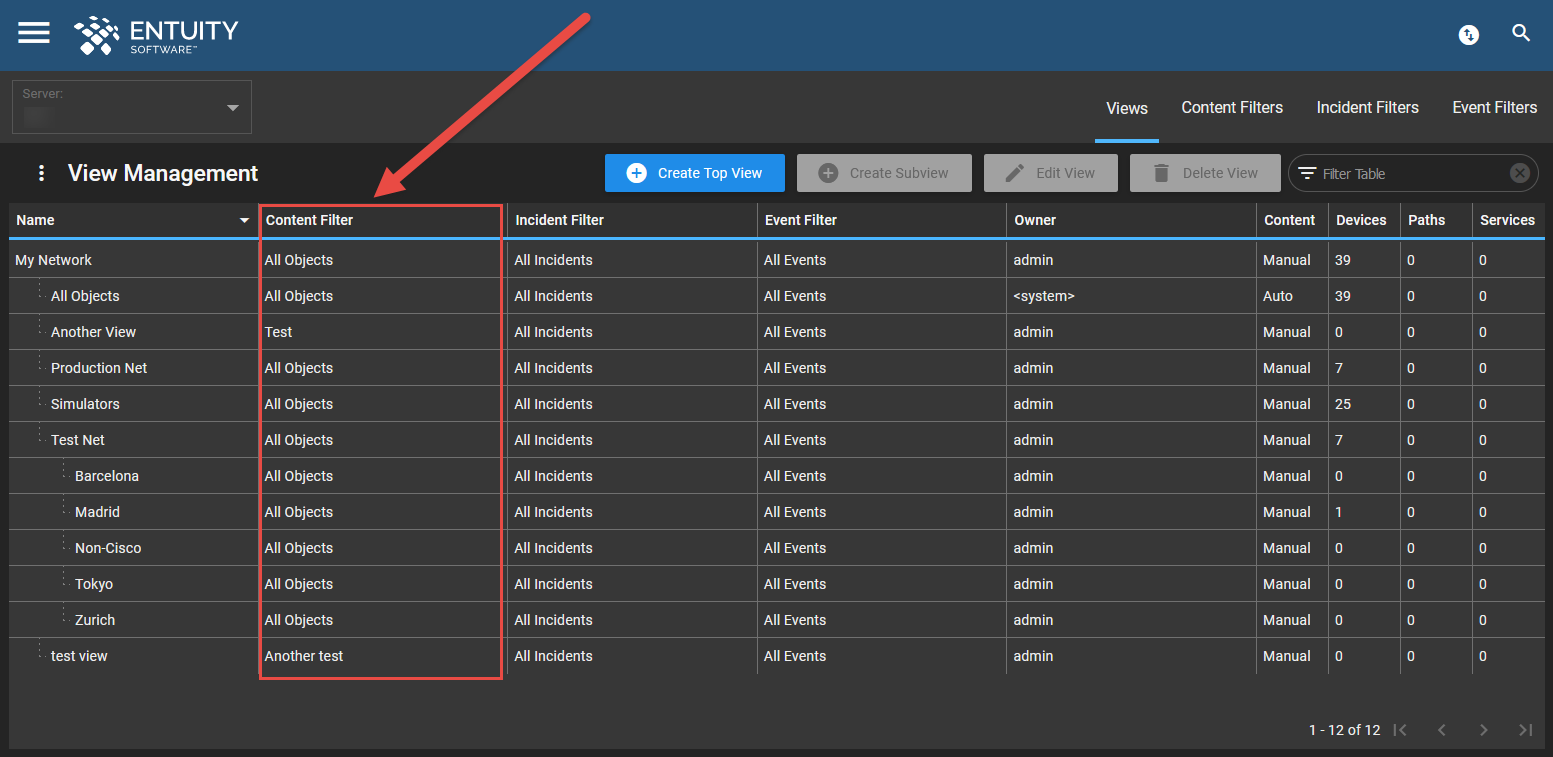Select the Event Filters tab
Screen dimensions: 1553x757
[1494, 108]
